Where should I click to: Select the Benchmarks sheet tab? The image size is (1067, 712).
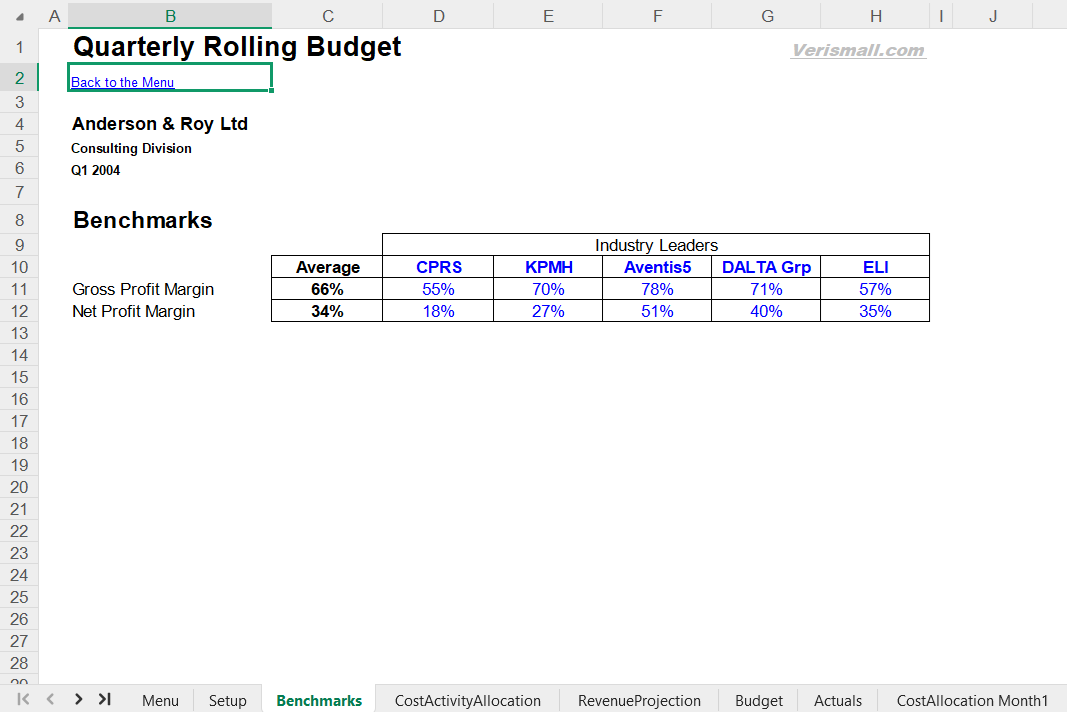coord(318,700)
